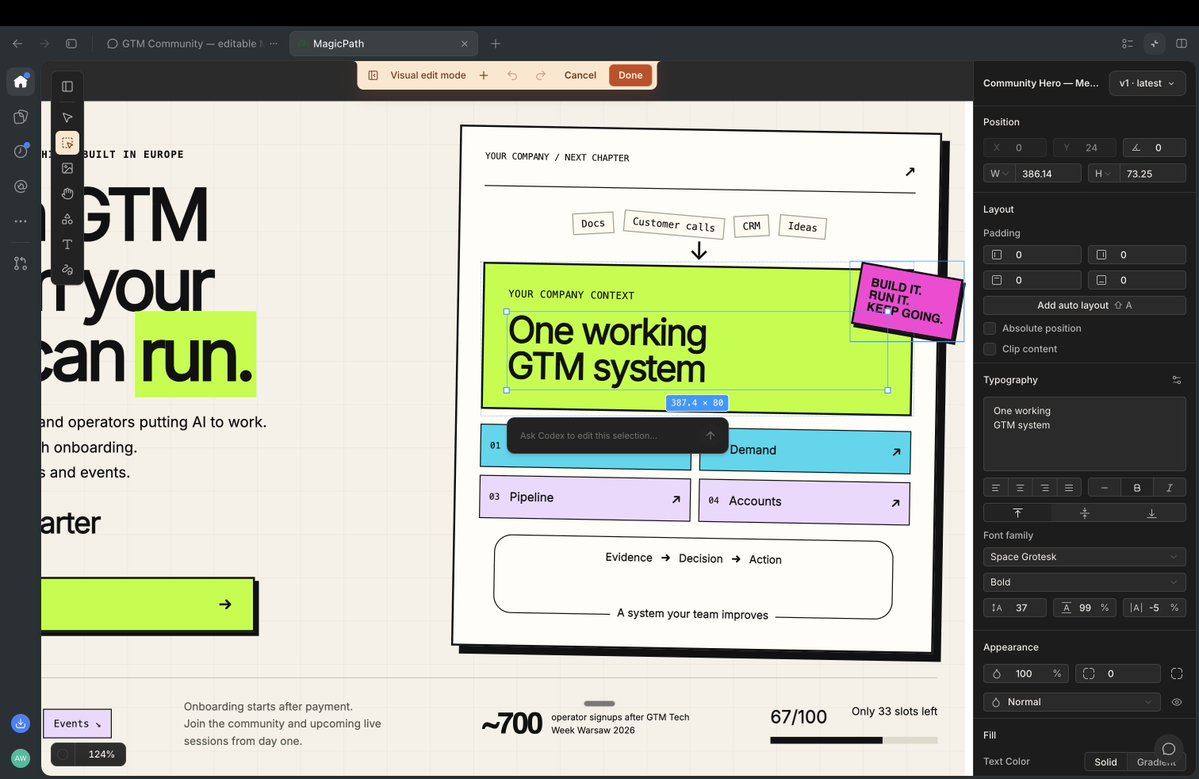1199x779 pixels.
Task: Open the Space Grotesk font family dropdown
Action: (x=1084, y=557)
